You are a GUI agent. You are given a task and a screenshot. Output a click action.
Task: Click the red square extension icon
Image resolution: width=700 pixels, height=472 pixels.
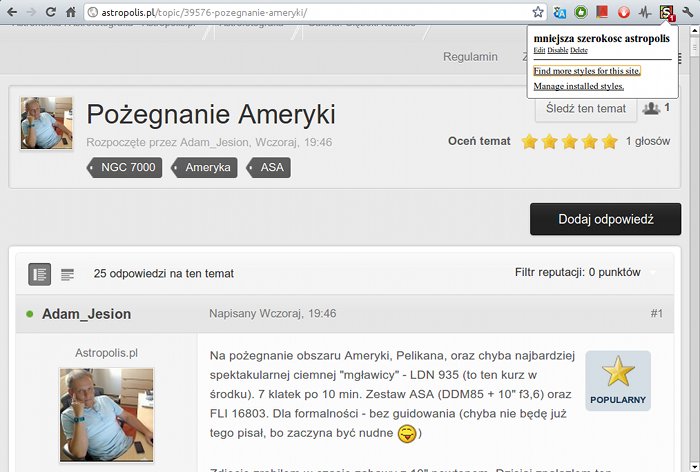(x=602, y=12)
